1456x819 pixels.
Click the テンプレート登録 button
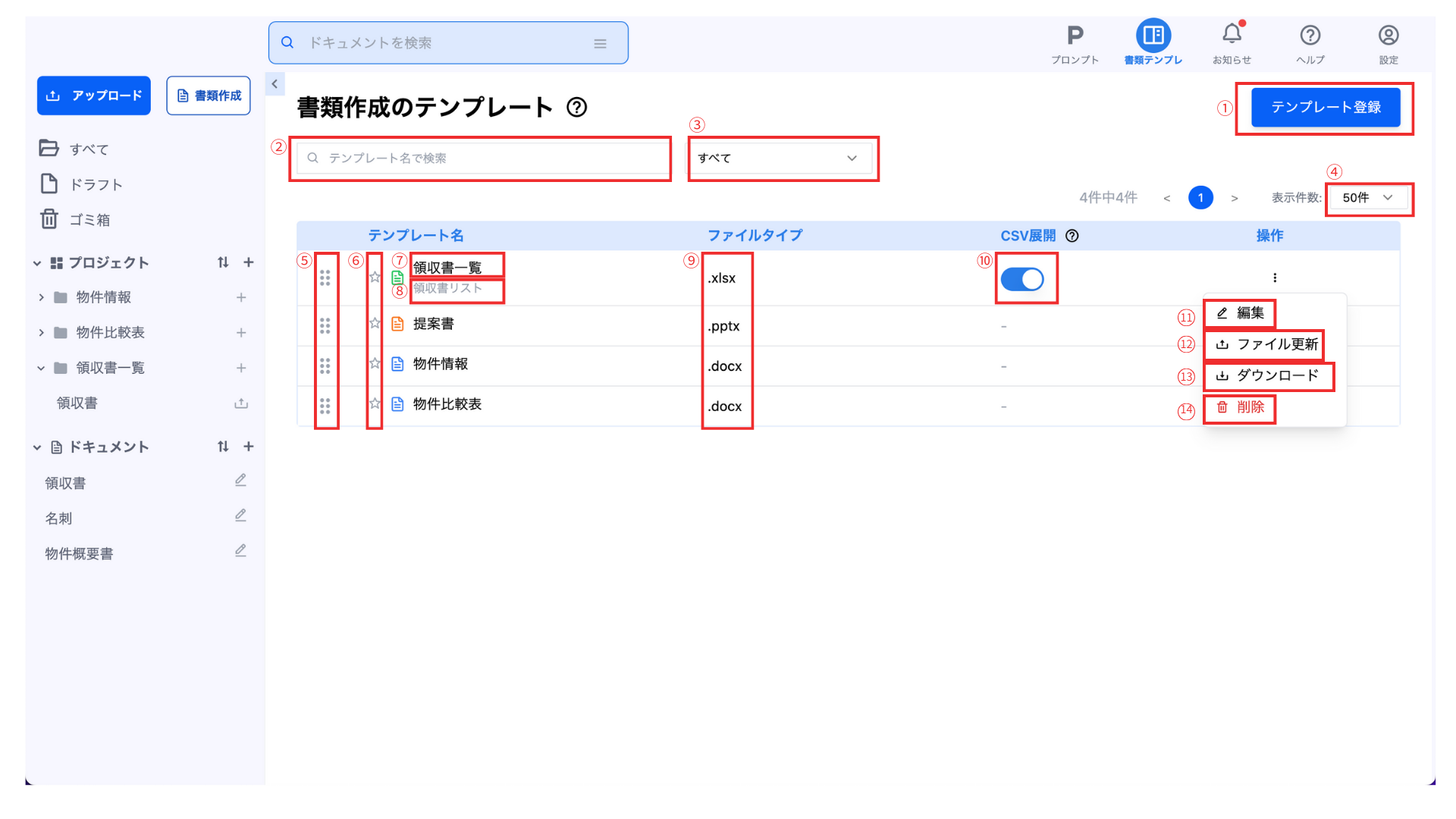tap(1325, 108)
